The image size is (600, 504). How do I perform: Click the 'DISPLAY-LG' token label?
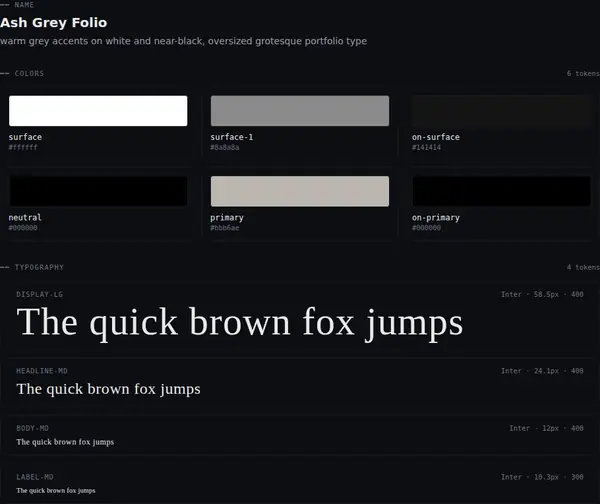40,294
